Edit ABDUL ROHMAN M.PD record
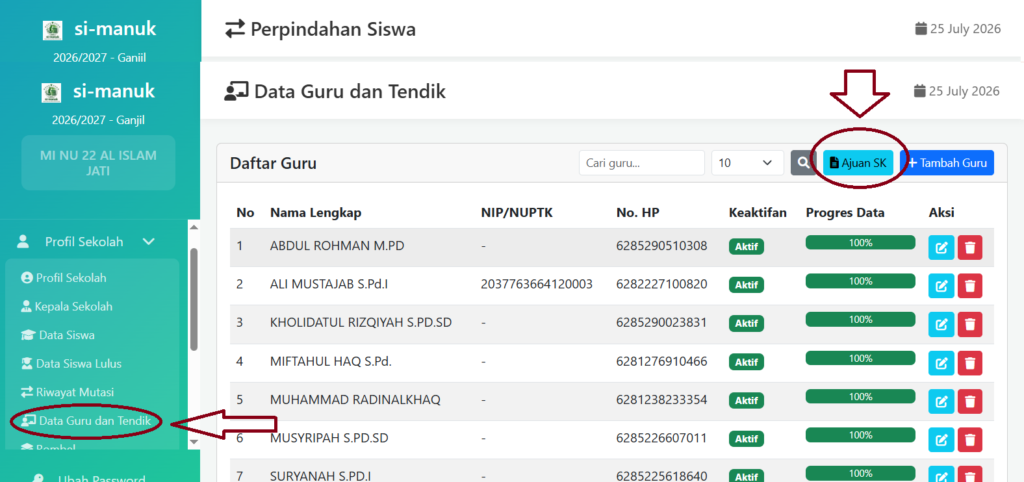1024x482 pixels. [x=941, y=248]
